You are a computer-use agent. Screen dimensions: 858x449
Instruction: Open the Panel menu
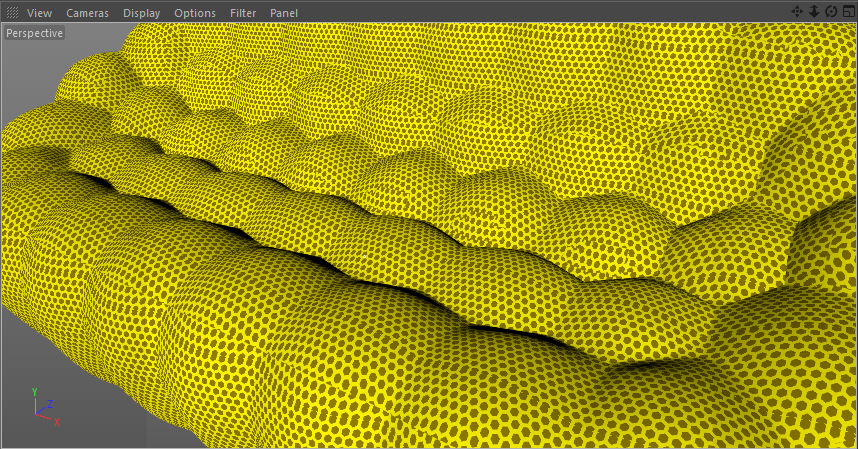pyautogui.click(x=284, y=13)
